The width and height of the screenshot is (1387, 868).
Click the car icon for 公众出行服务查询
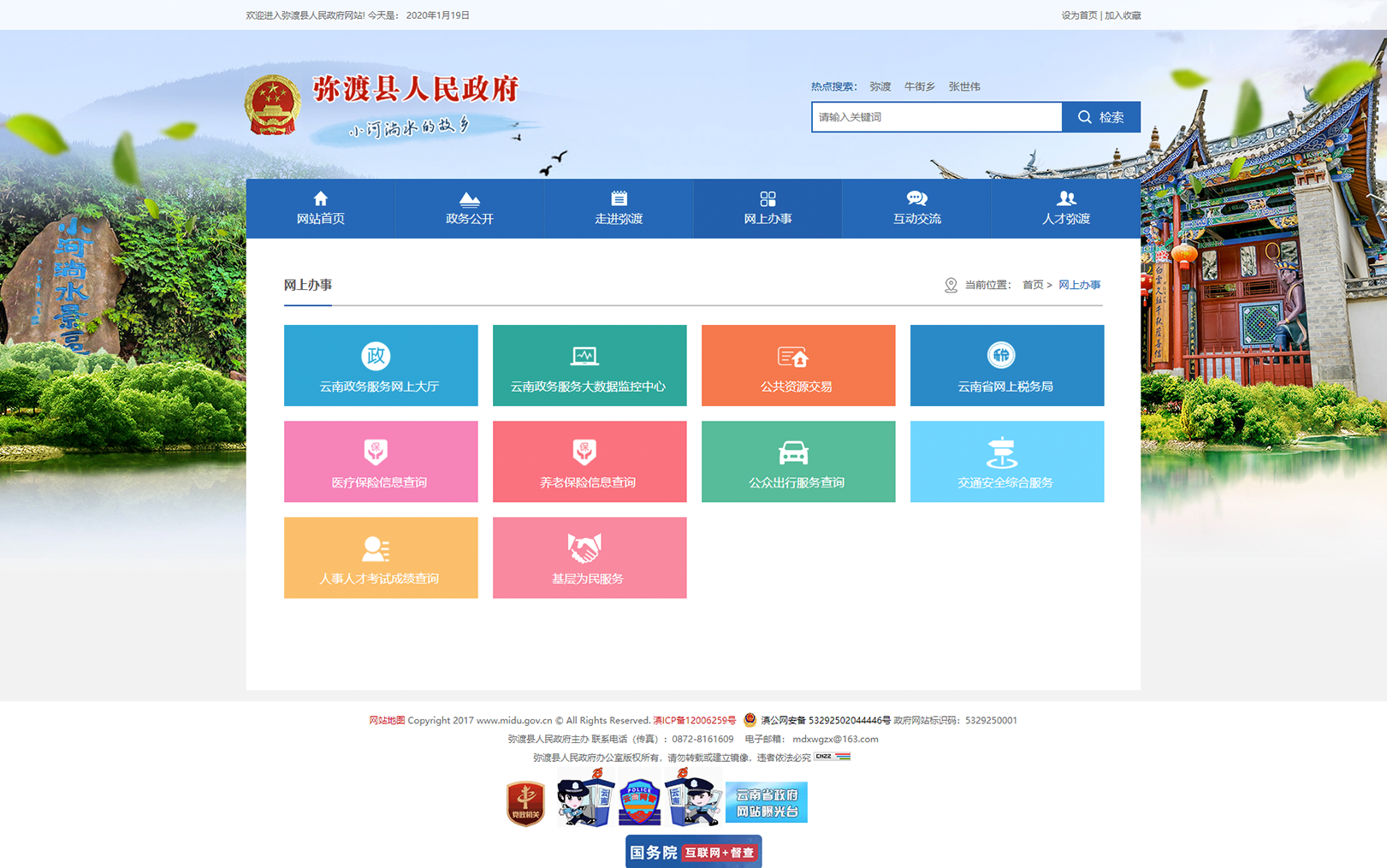(792, 452)
